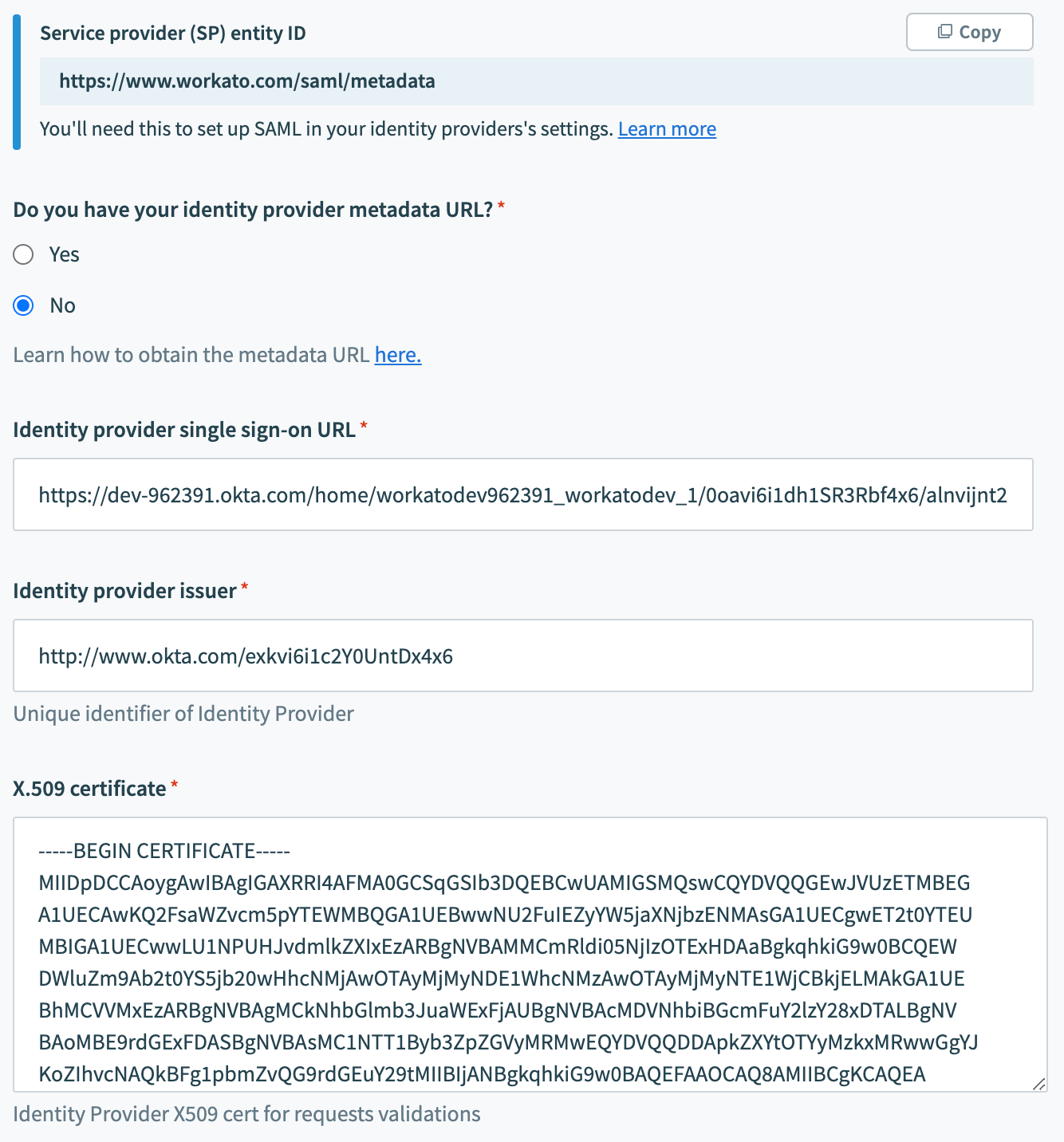
Task: Click the BEGIN CERTIFICATE line in the textarea
Action: pyautogui.click(x=164, y=851)
